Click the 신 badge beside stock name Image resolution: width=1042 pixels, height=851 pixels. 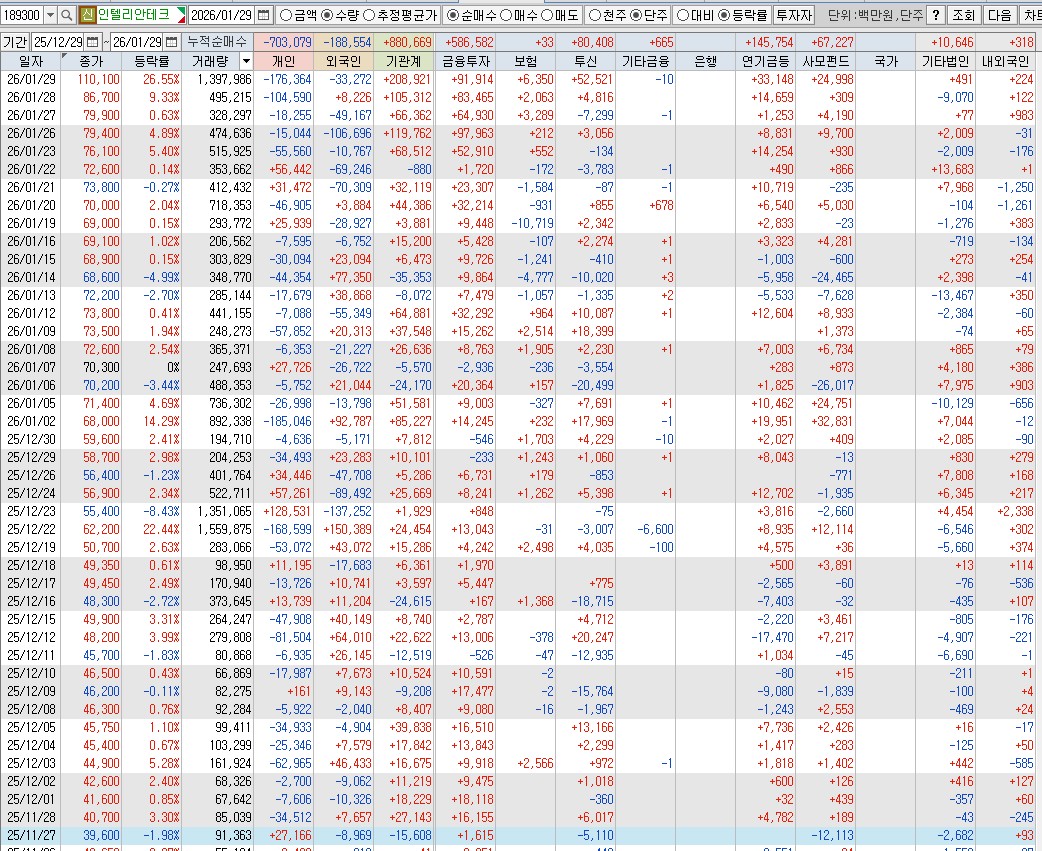(x=87, y=15)
